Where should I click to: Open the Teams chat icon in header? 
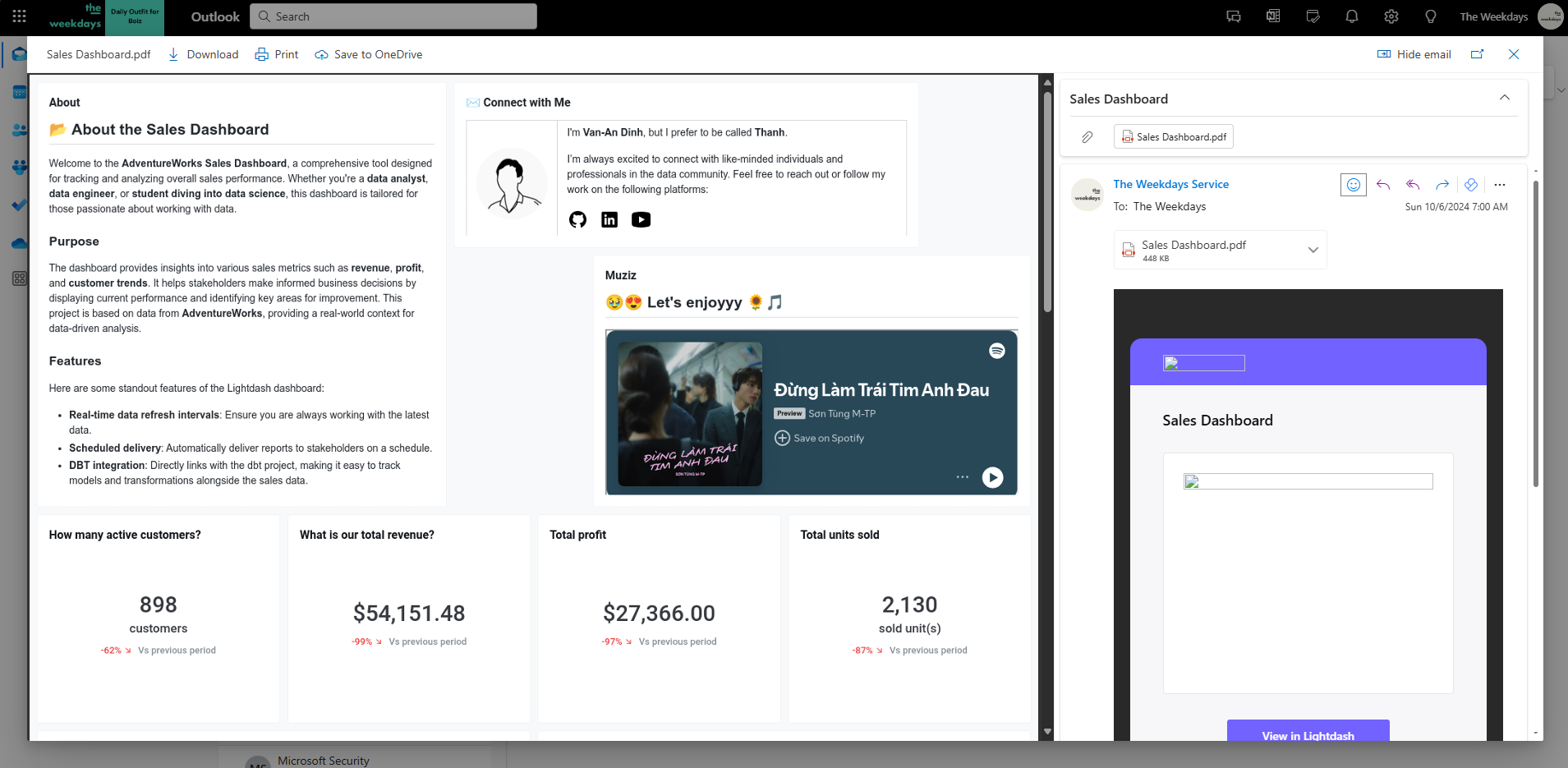tap(1233, 16)
